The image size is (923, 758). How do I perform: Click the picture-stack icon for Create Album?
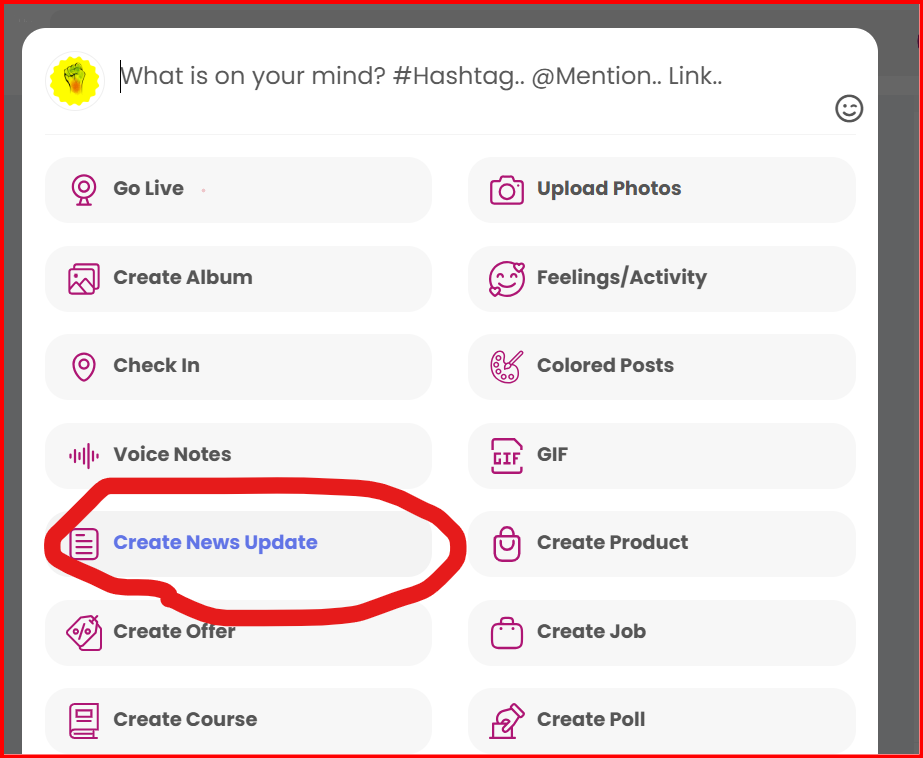pyautogui.click(x=84, y=279)
